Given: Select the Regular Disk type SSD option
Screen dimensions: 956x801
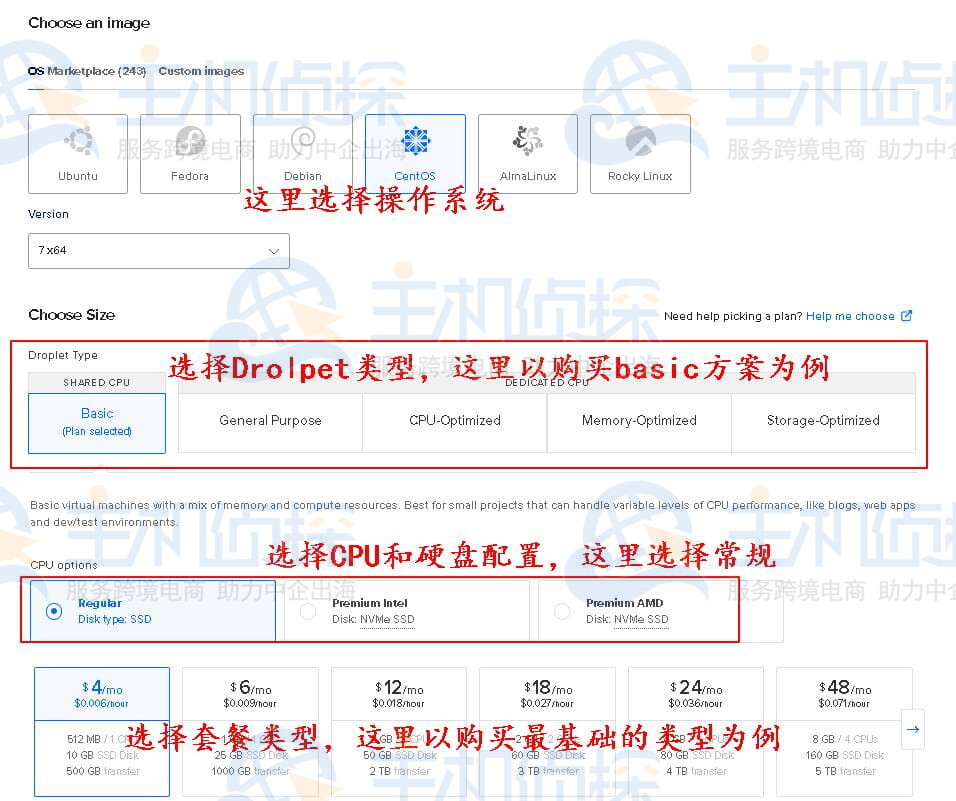Looking at the screenshot, I should (x=54, y=611).
